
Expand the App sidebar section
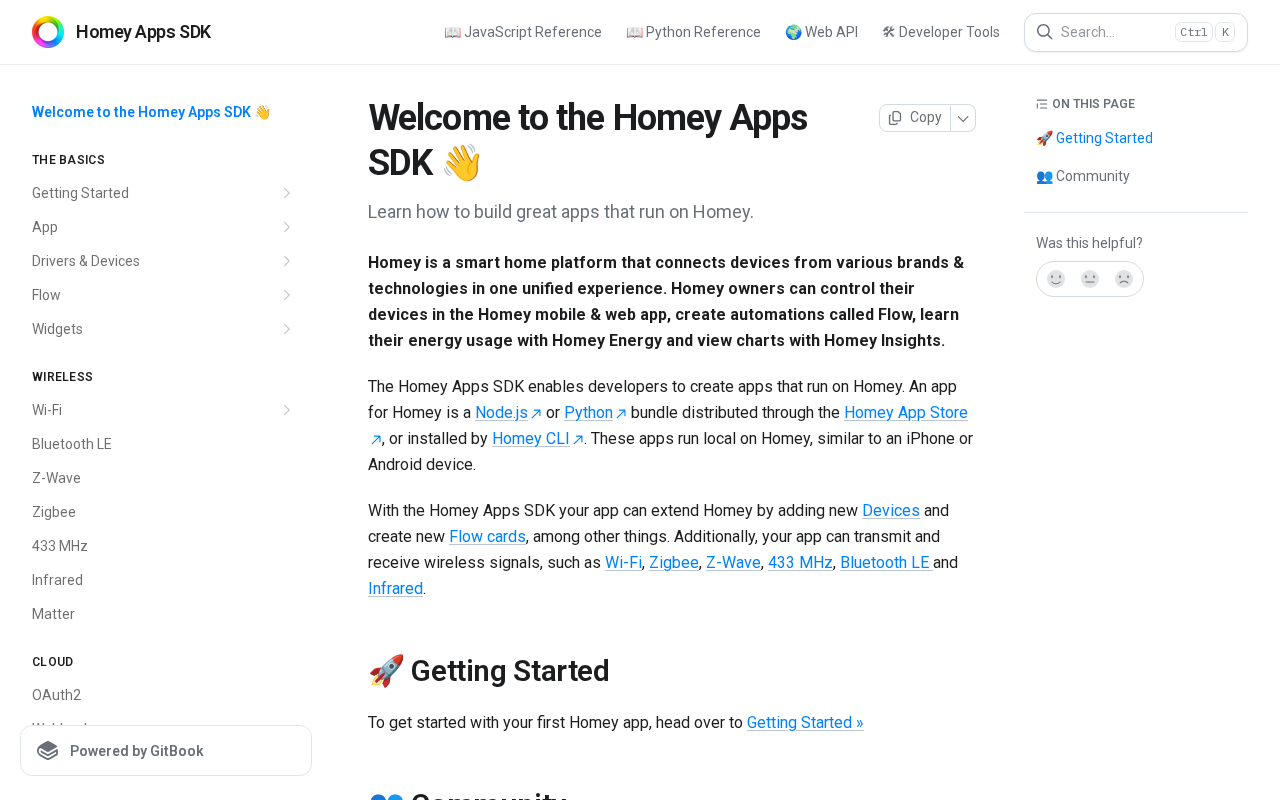point(286,227)
